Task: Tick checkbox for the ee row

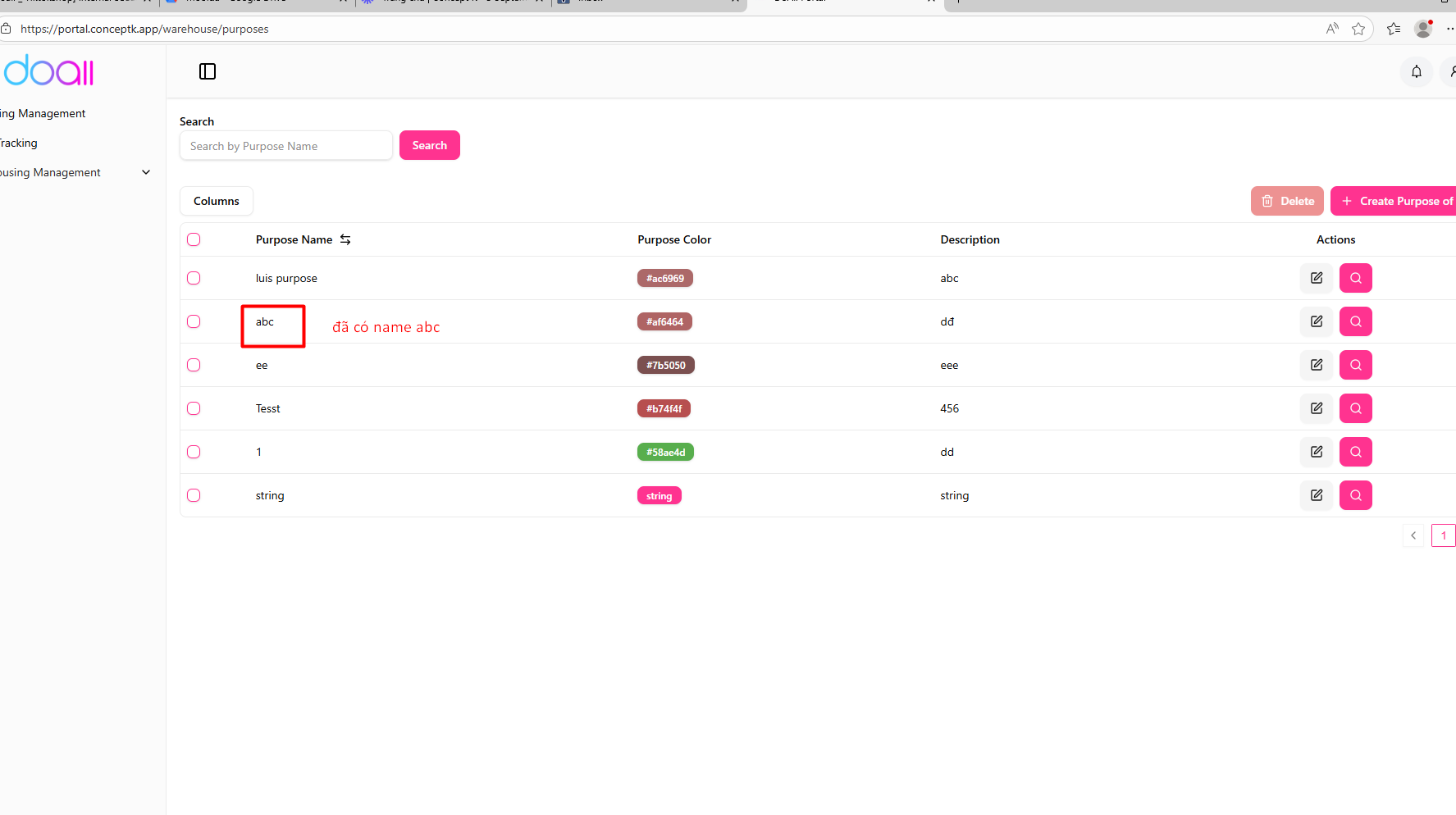Action: 194,365
